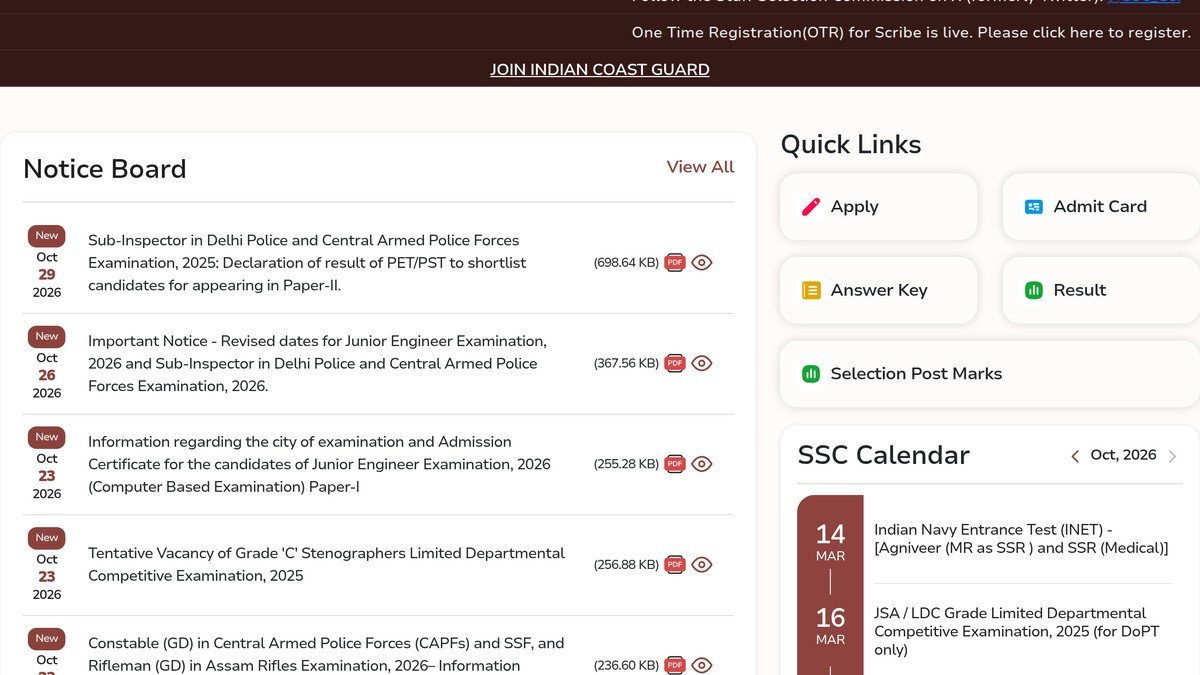This screenshot has height=675, width=1200.
Task: Preview eye icon for Constable (GD) CAPFs notice
Action: pos(702,665)
